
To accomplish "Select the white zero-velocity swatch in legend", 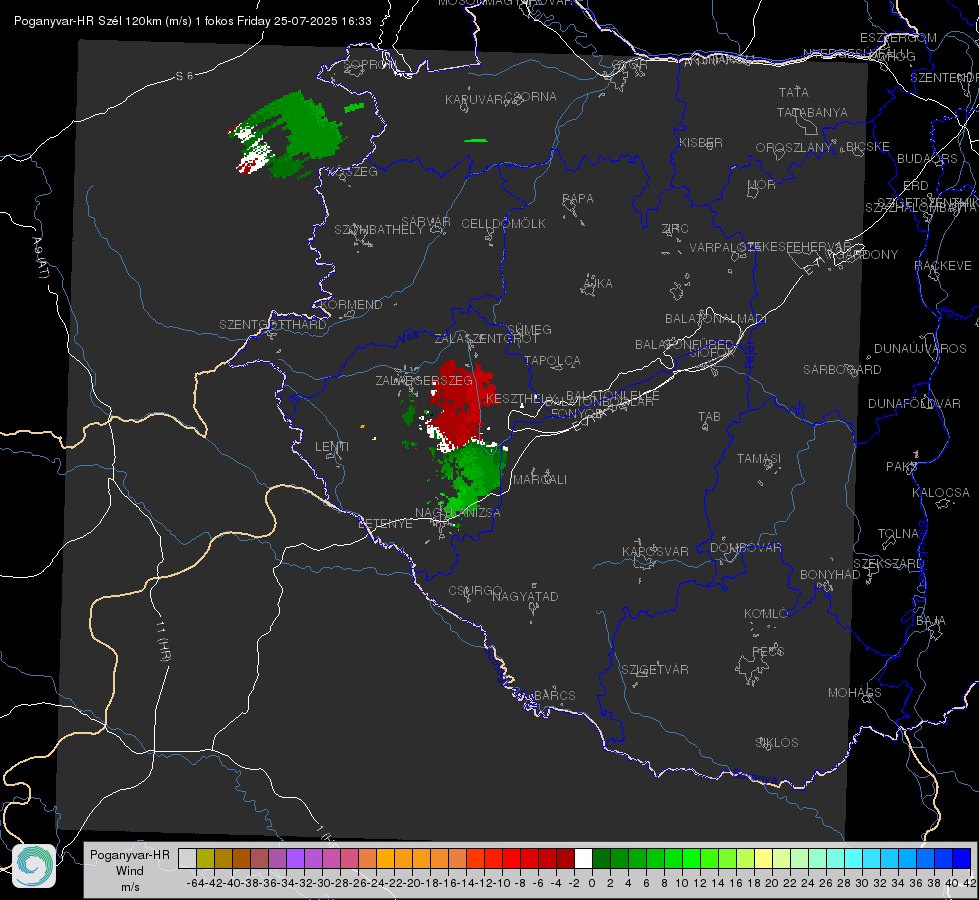I will coord(583,858).
